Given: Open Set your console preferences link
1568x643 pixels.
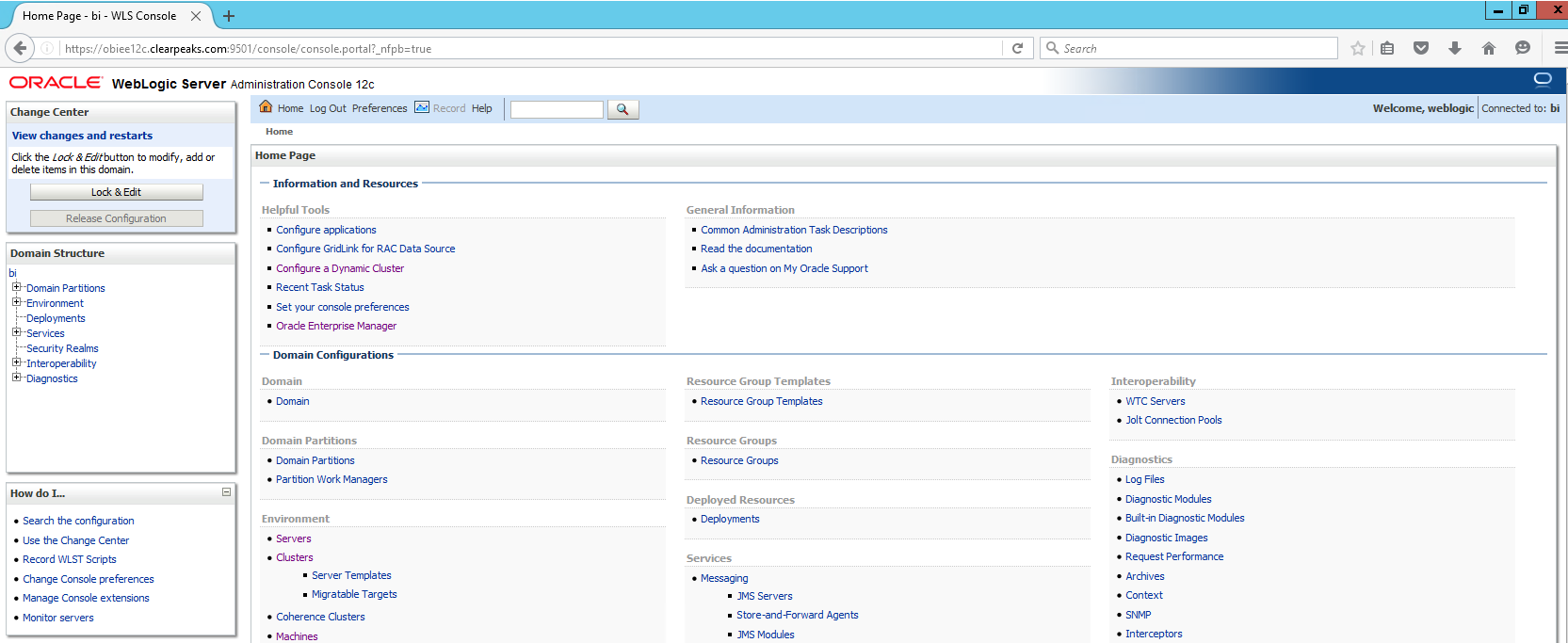Looking at the screenshot, I should coord(343,307).
